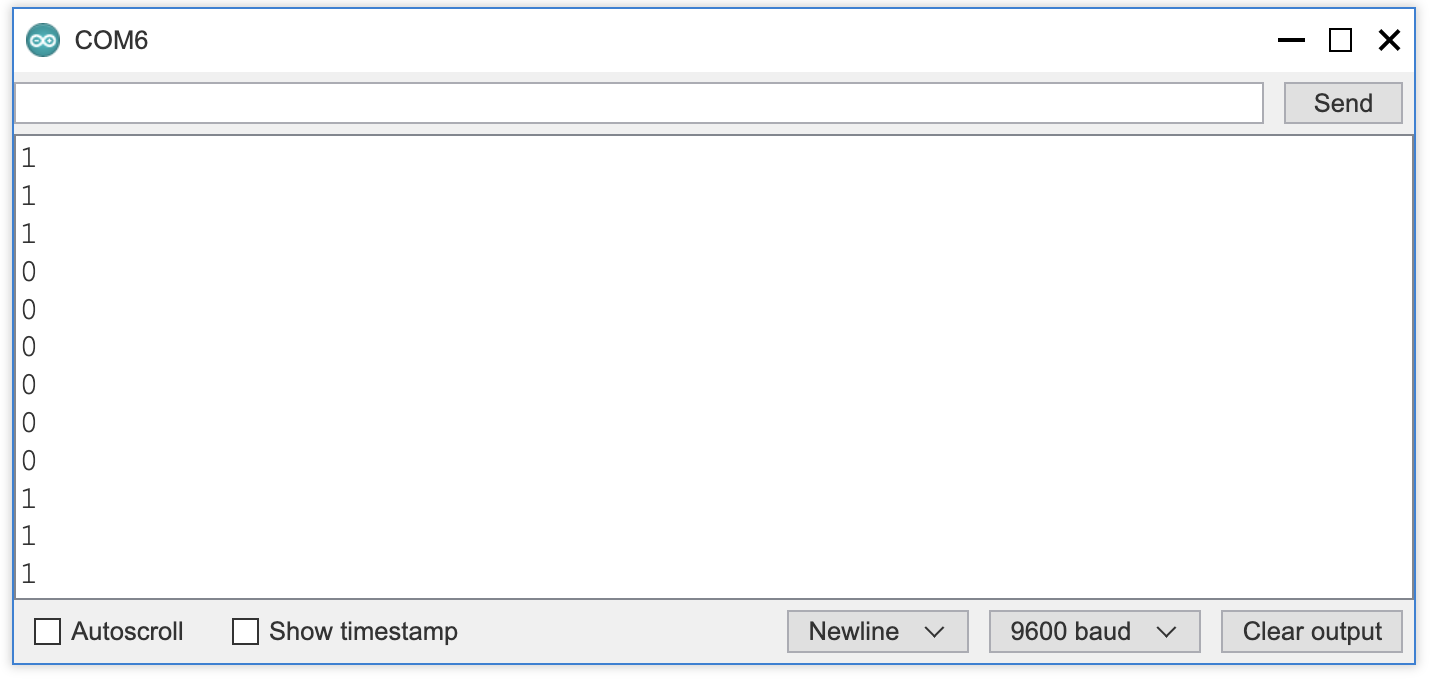Viewport: 1430px width, 682px height.
Task: Click the chevron arrow beside 9600 baud
Action: (x=1166, y=632)
